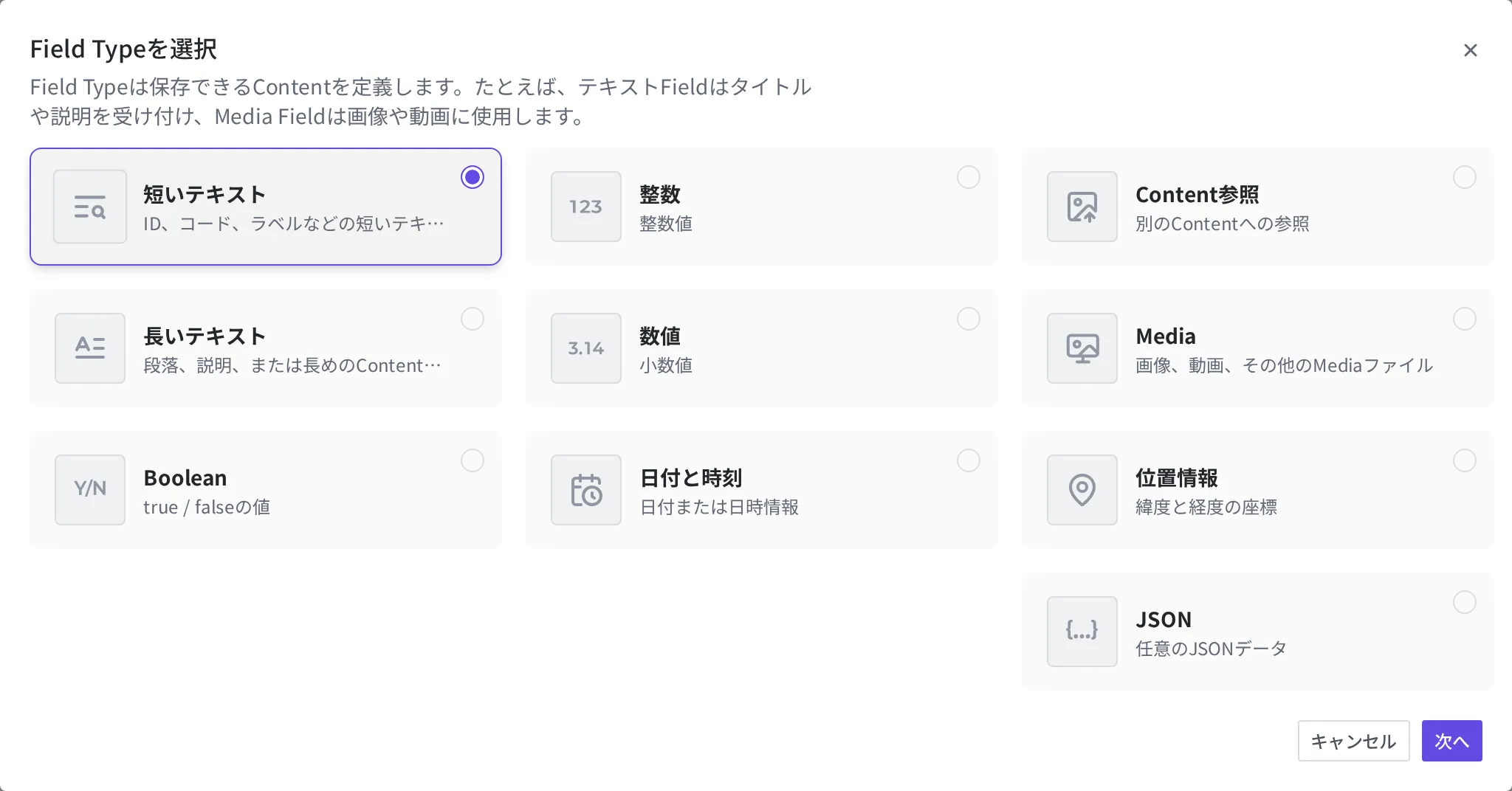
Task: Click the 長いテキスト card title
Action: tap(205, 336)
